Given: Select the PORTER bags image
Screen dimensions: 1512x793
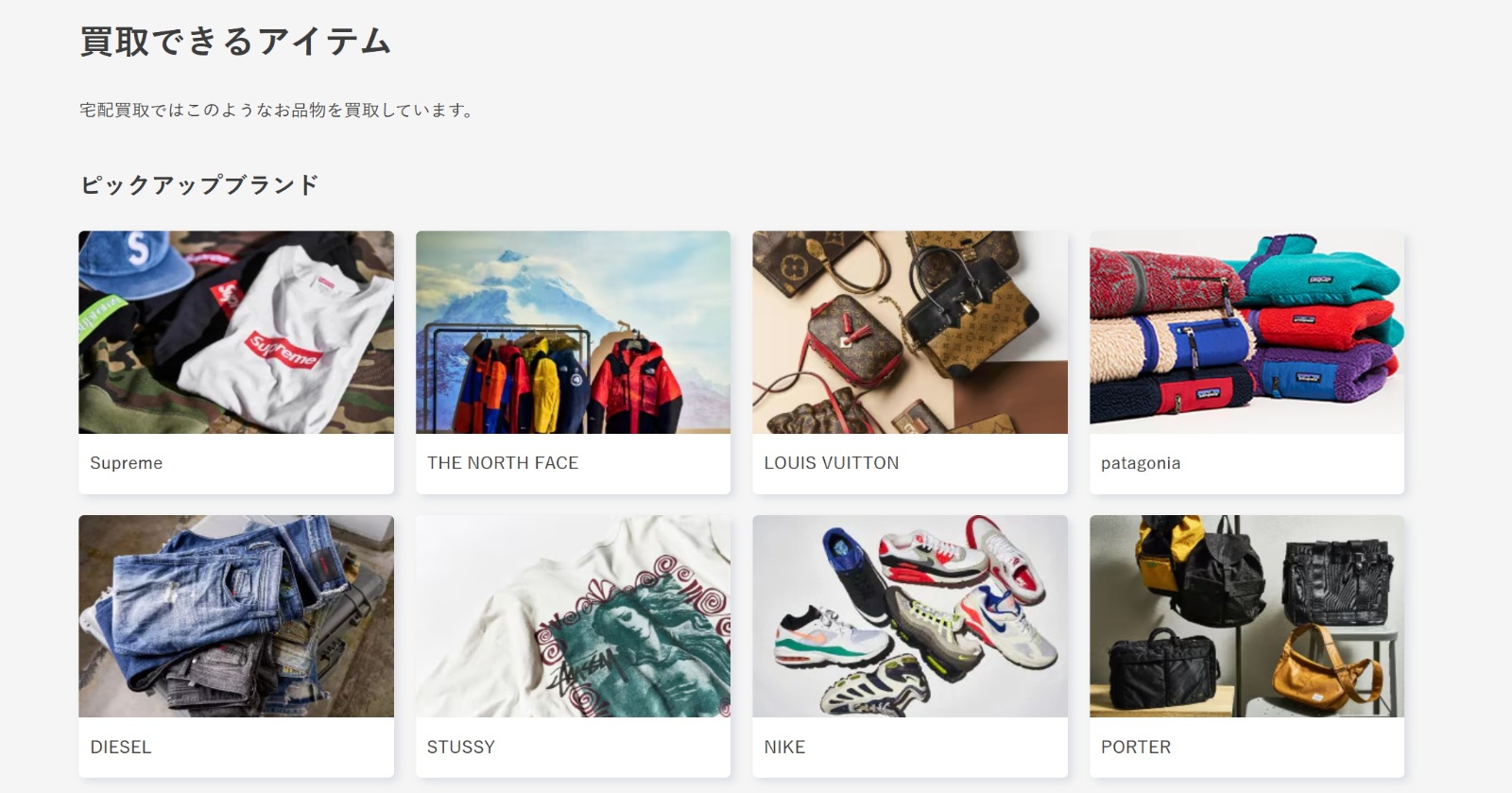Looking at the screenshot, I should [1246, 616].
